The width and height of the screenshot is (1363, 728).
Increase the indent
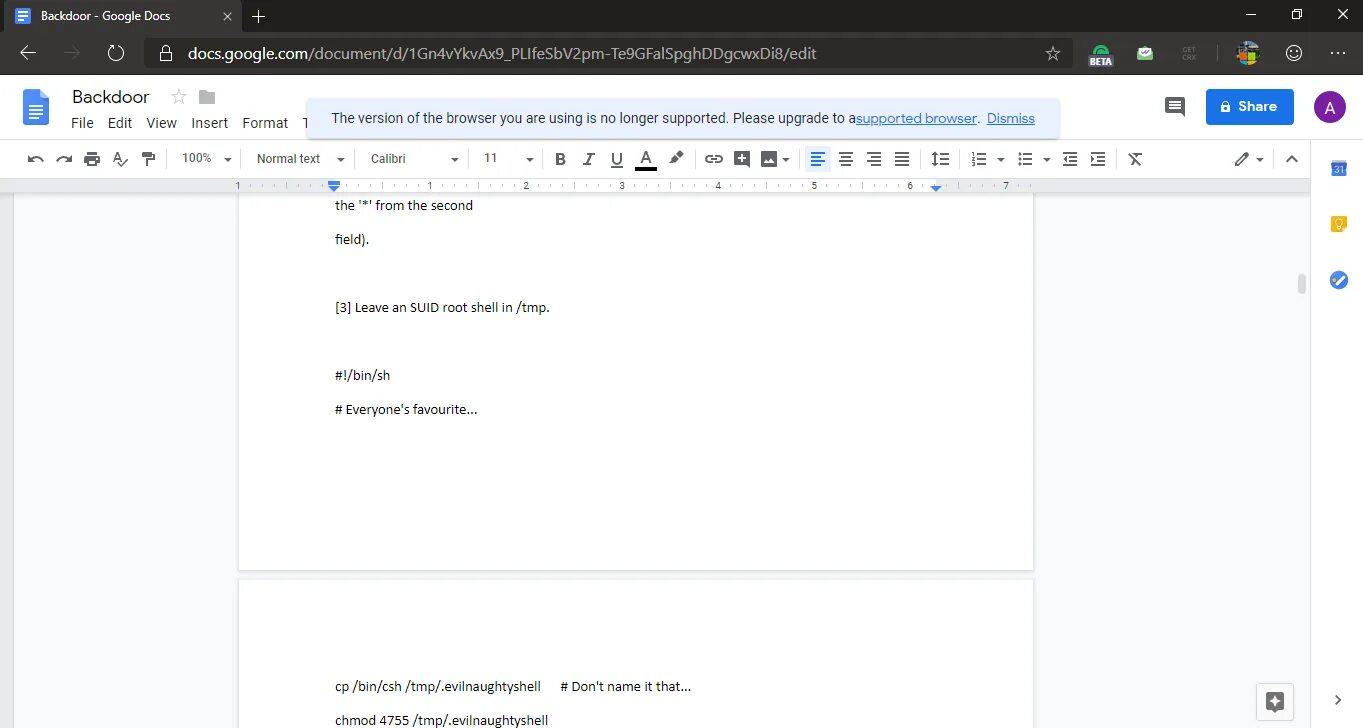[1098, 159]
